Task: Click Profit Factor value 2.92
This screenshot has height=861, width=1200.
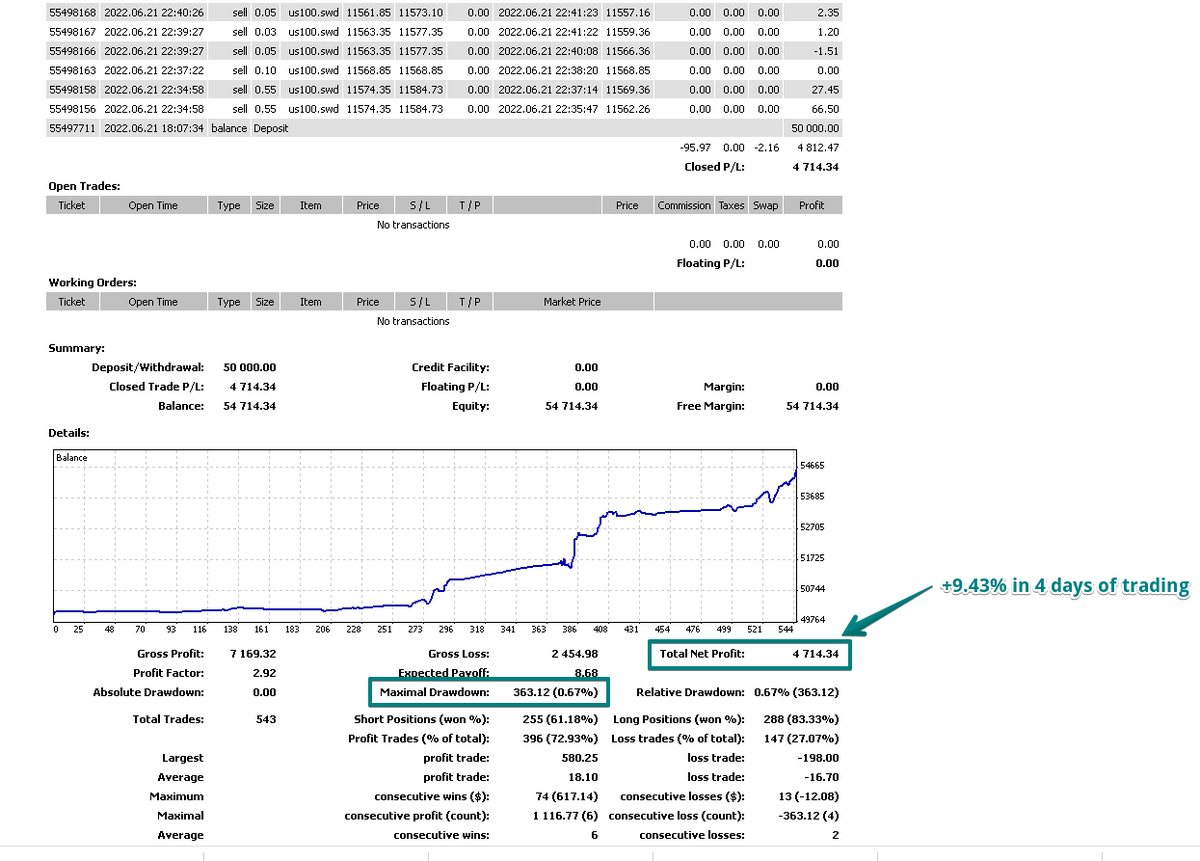Action: (x=265, y=673)
